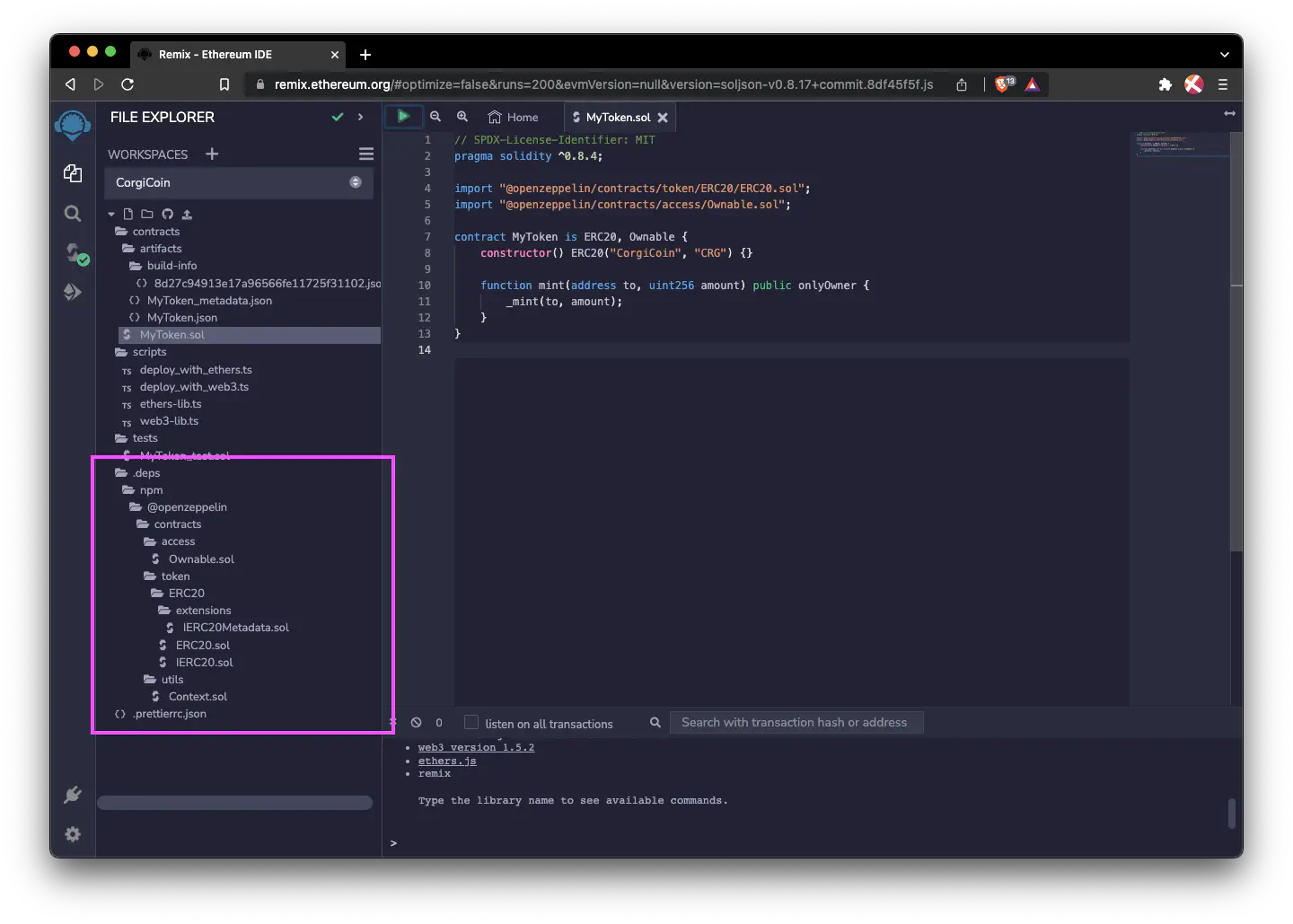Screen dimensions: 1293x924
Task: Click the green checkmark in File Explorer header
Action: click(338, 117)
